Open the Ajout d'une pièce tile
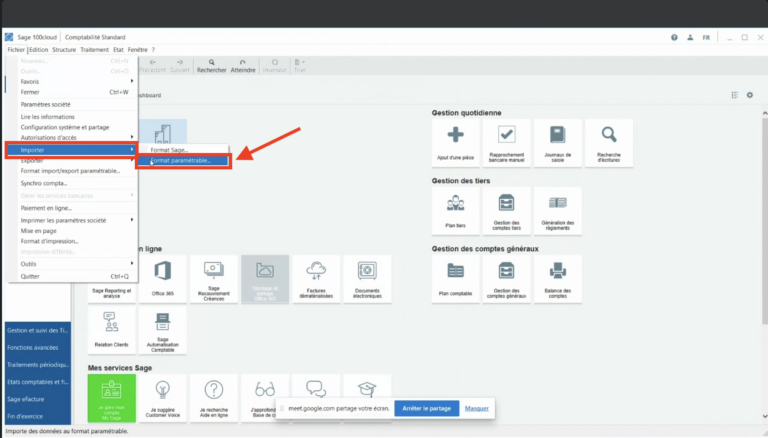 pos(456,143)
